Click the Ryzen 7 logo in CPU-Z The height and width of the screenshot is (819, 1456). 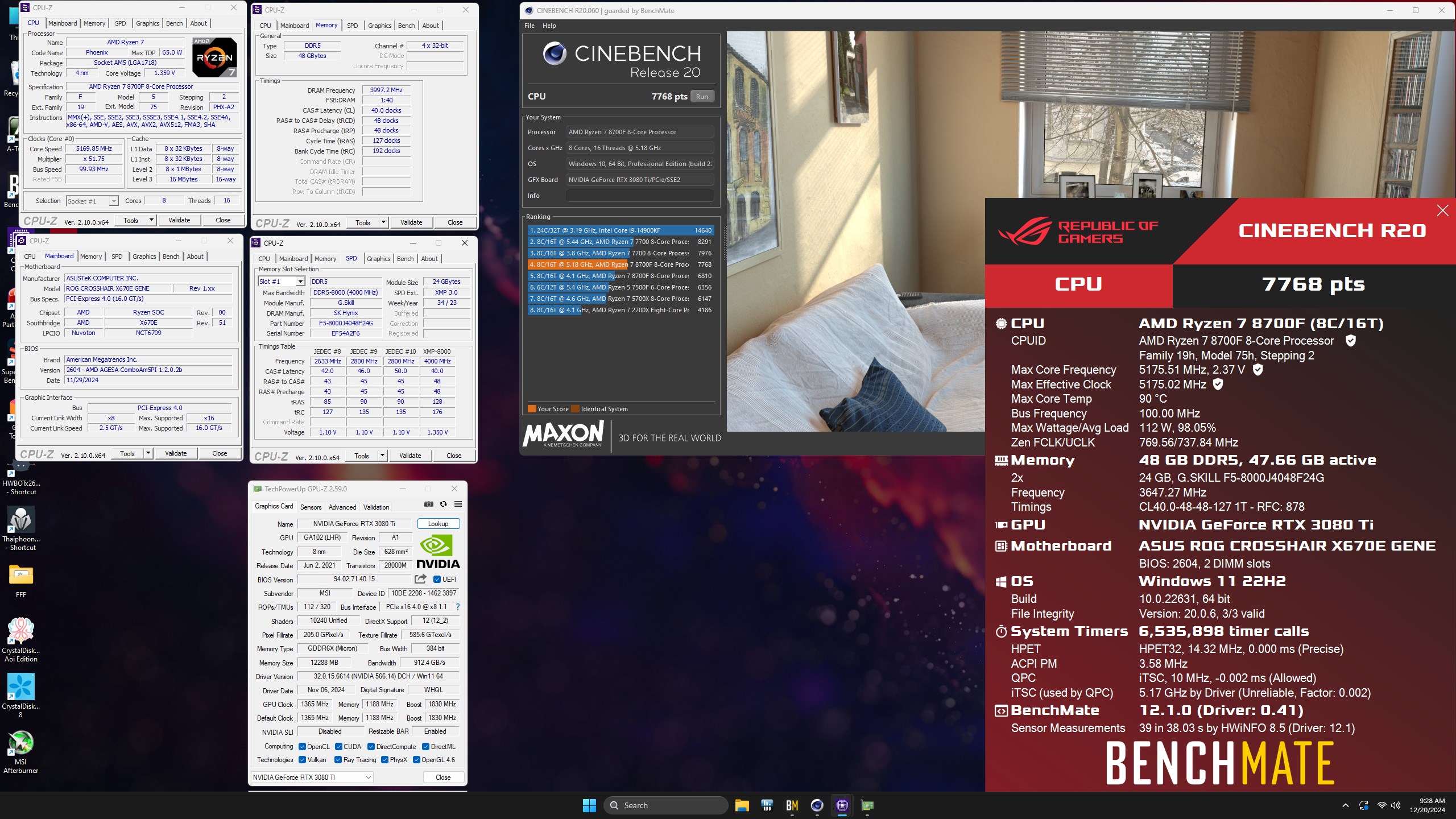[214, 57]
